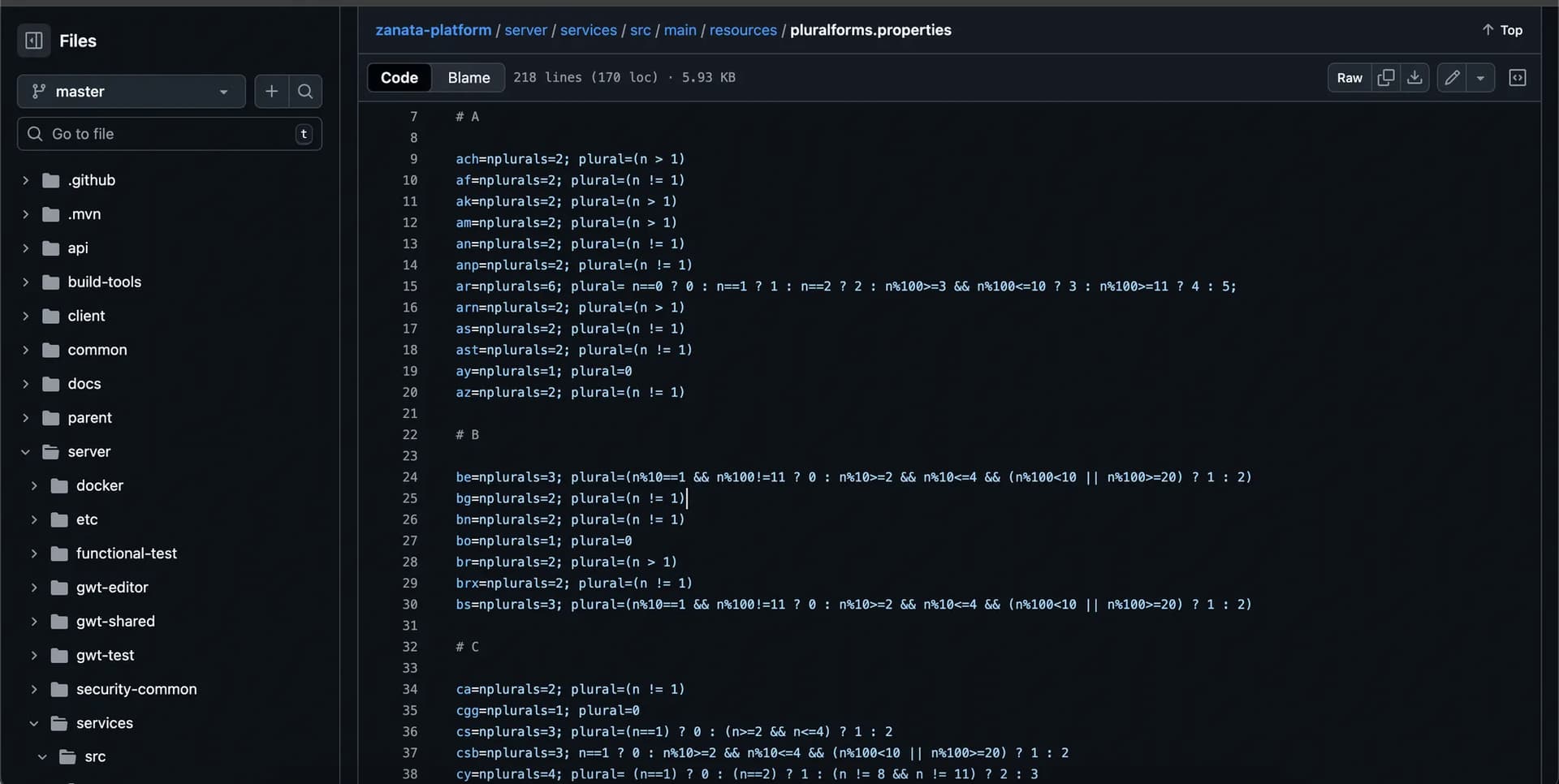Download the raw file

point(1414,78)
